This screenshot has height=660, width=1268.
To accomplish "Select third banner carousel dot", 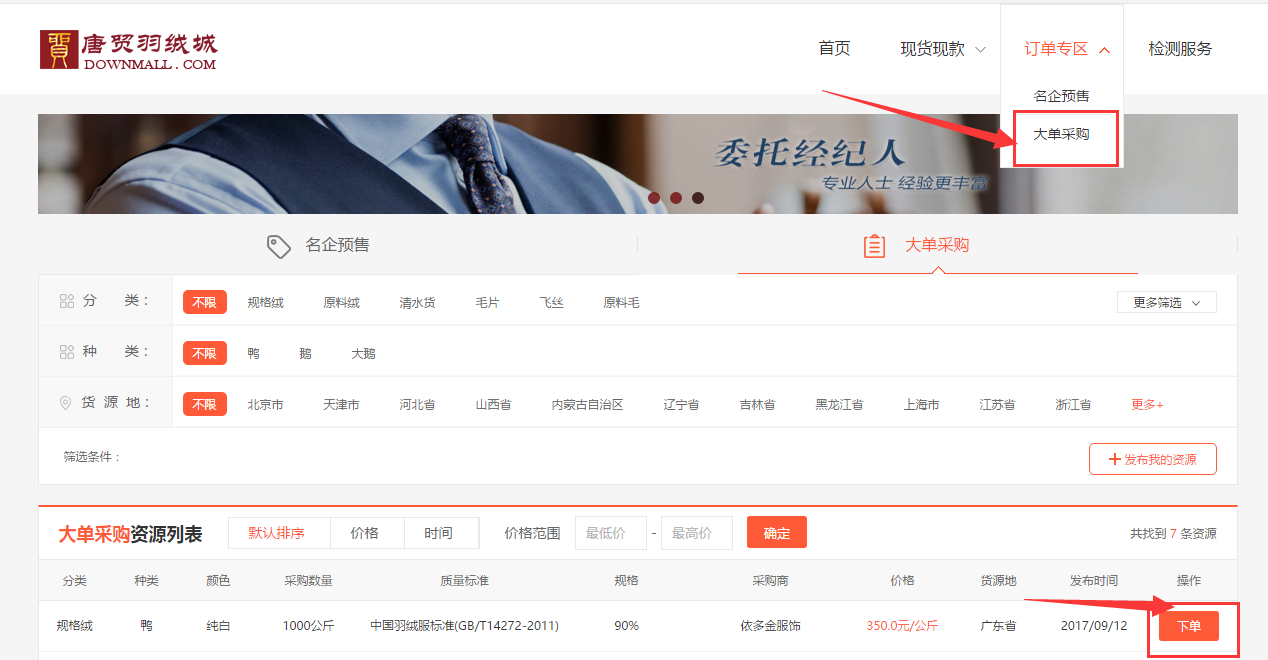I will [698, 198].
